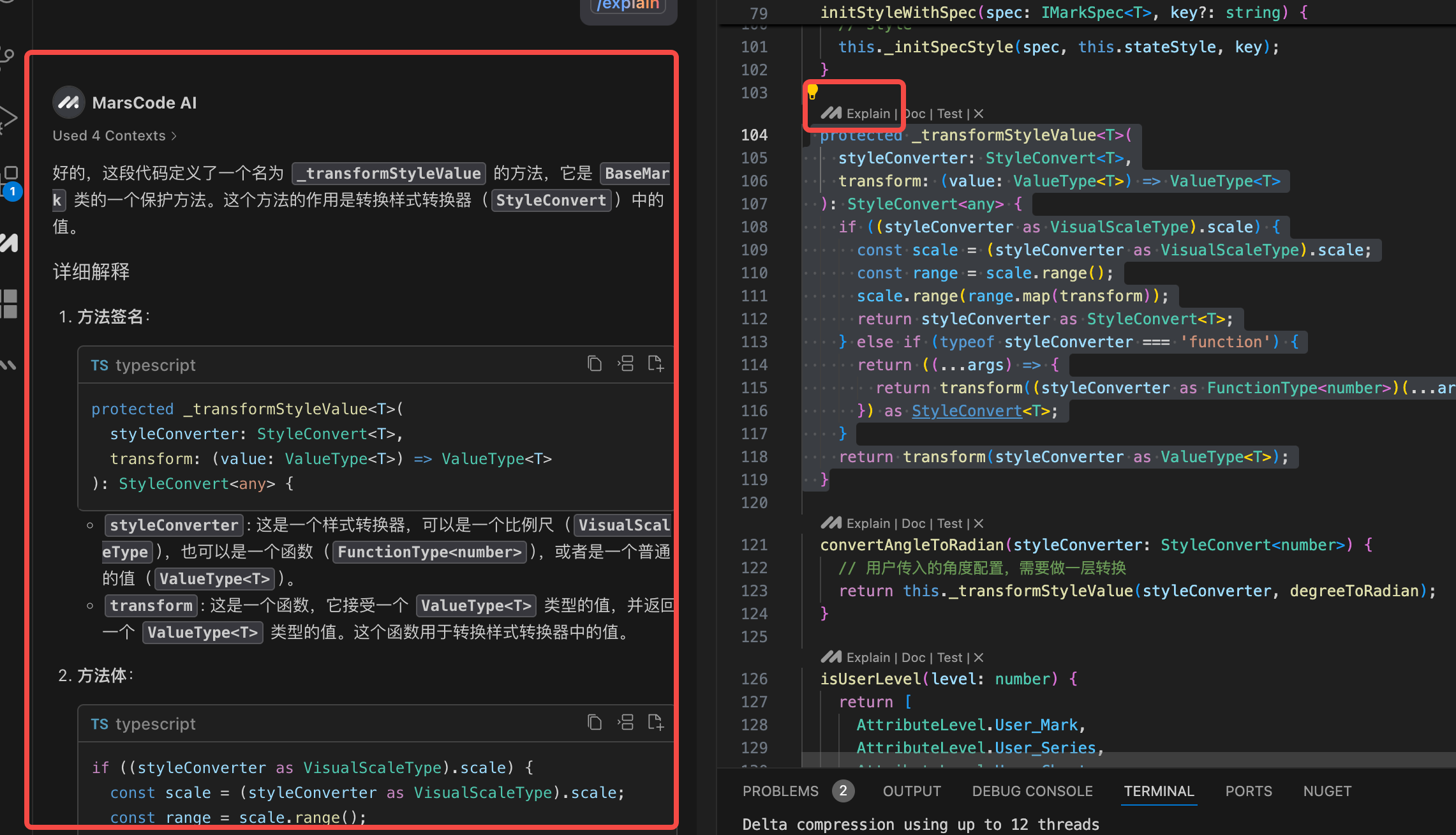Viewport: 1456px width, 835px height.
Task: Click Doc above convertAngleToRadian method
Action: point(913,523)
